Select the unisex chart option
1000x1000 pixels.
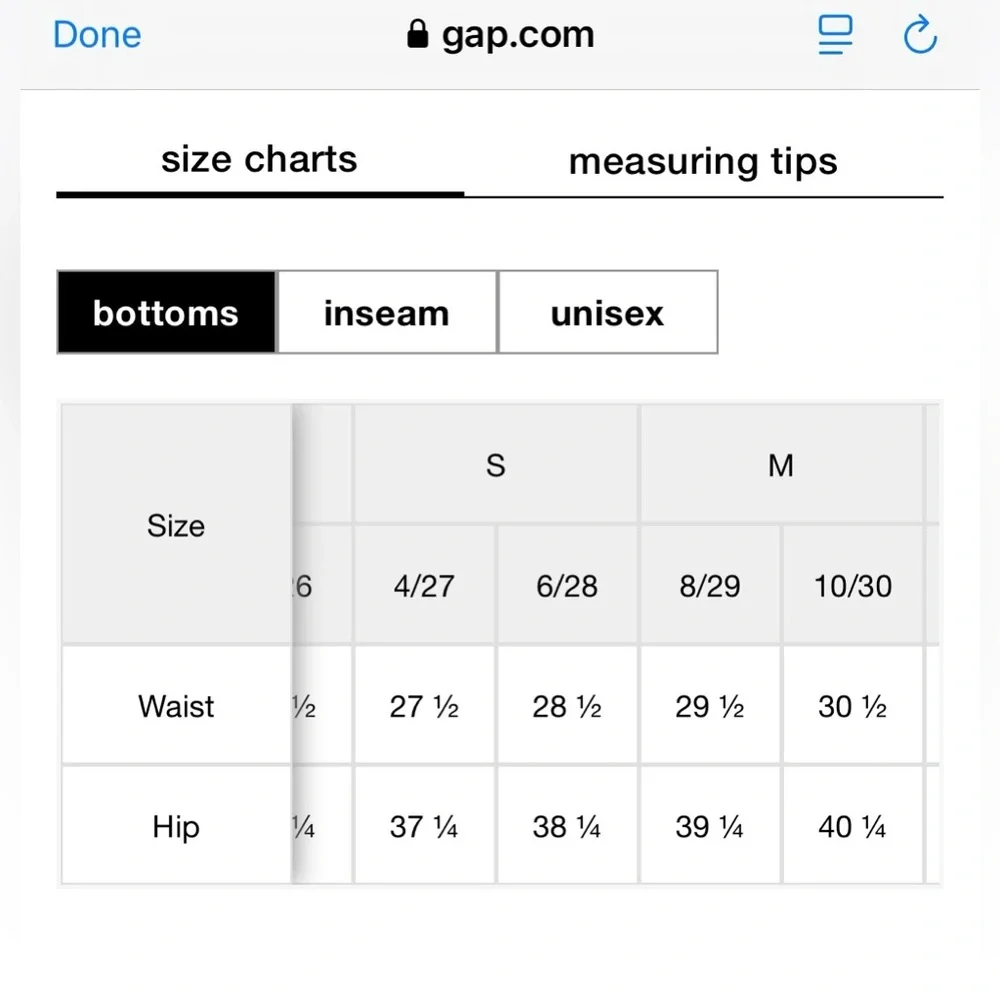click(x=607, y=313)
